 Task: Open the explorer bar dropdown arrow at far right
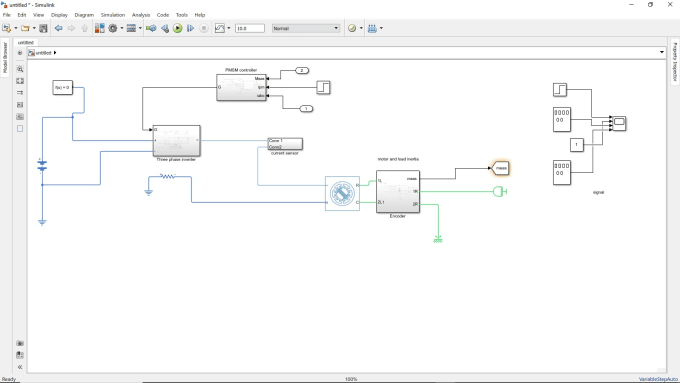pos(661,52)
